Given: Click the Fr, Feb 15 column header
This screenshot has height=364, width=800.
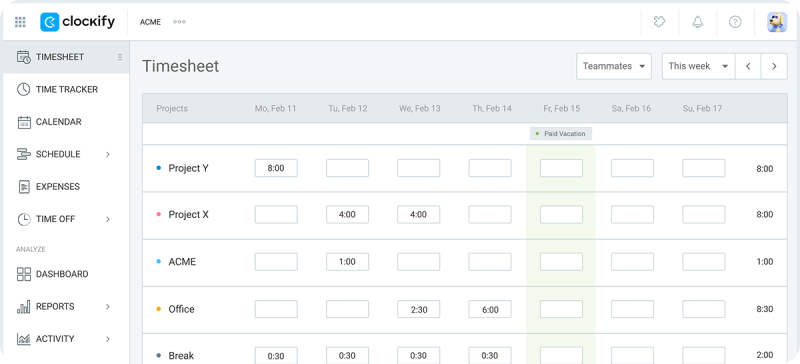Looking at the screenshot, I should pyautogui.click(x=561, y=109).
